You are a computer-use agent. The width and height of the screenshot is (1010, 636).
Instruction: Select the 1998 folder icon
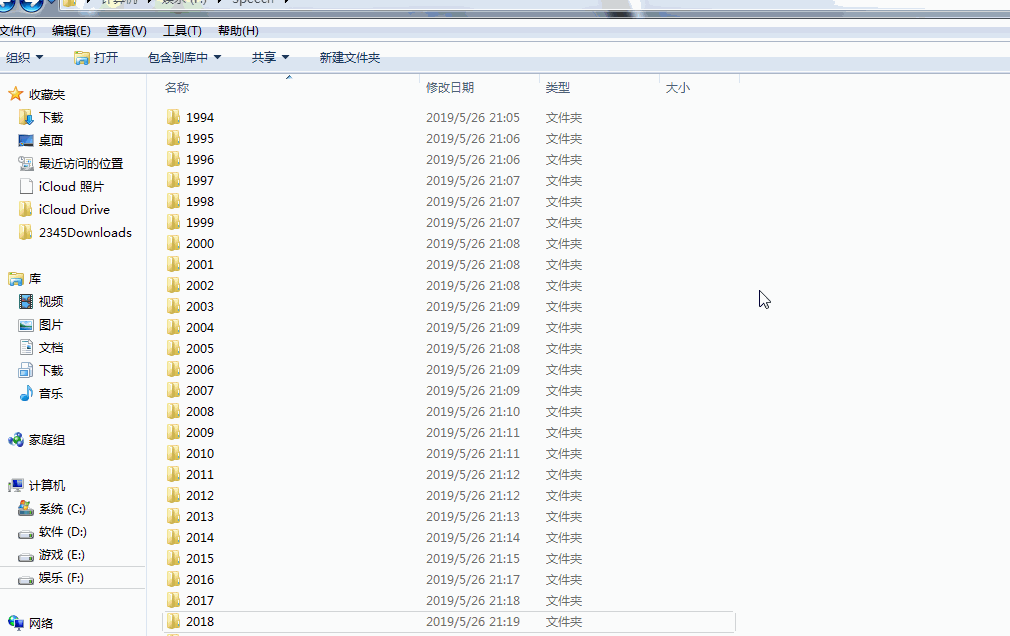coord(173,201)
